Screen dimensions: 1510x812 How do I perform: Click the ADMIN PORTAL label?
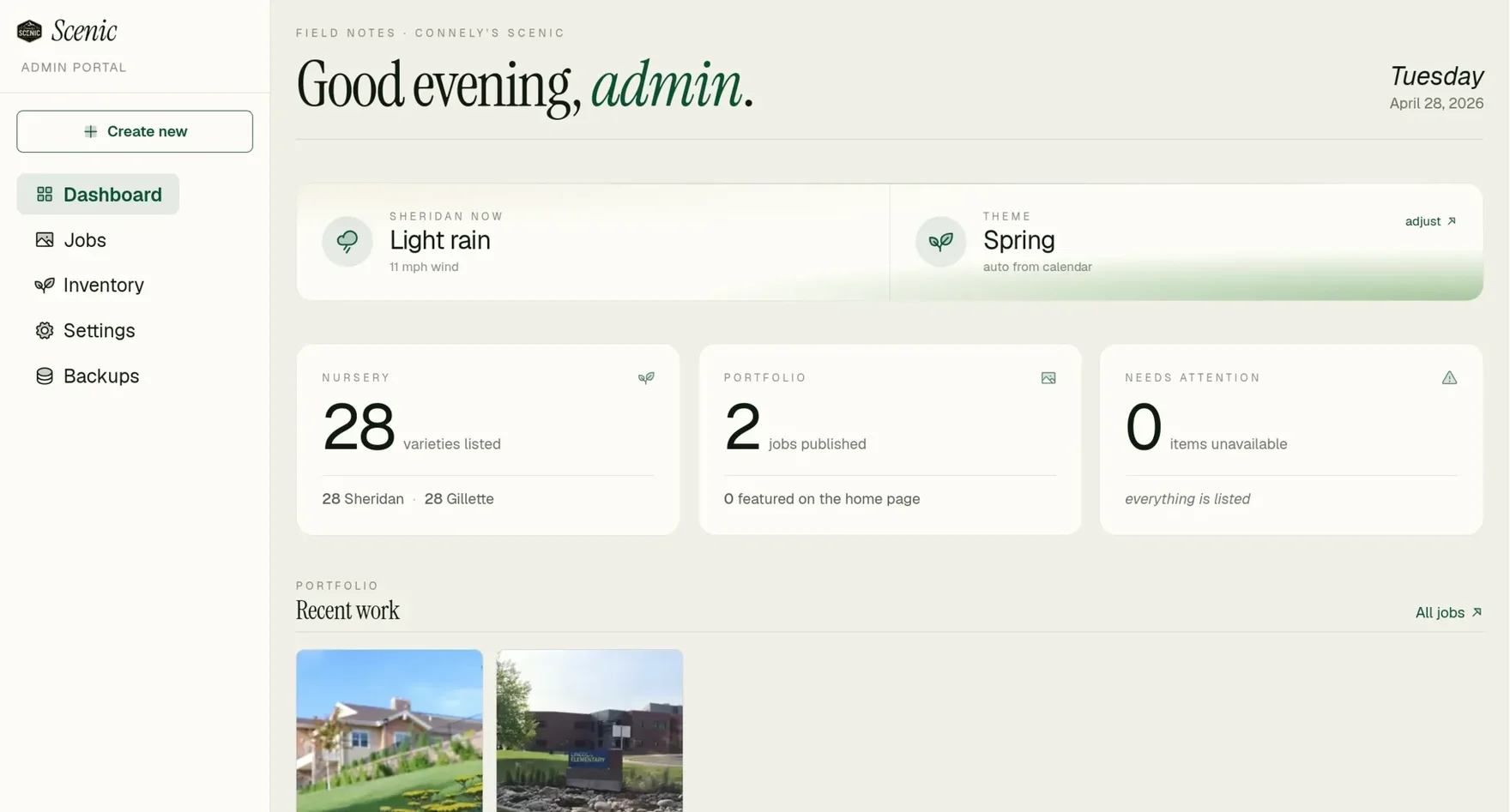(x=74, y=67)
